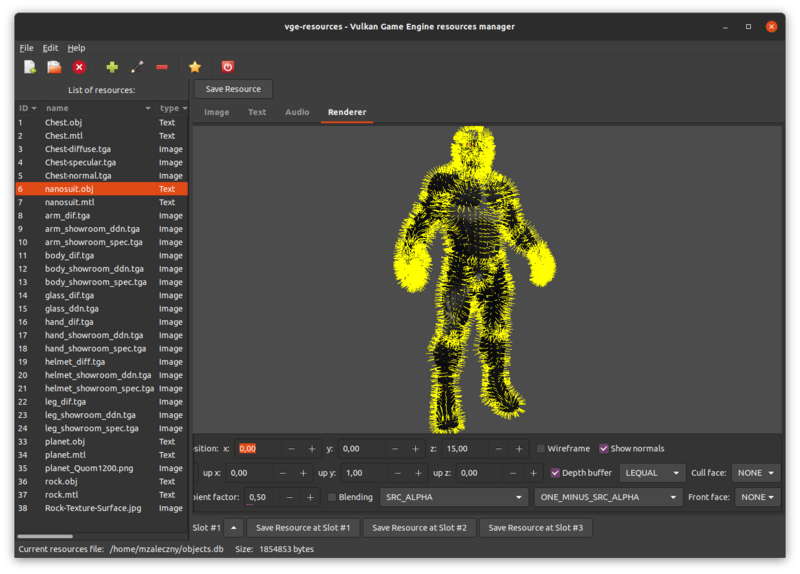Switch to the Audio tab
This screenshot has height=574, width=800.
click(297, 112)
